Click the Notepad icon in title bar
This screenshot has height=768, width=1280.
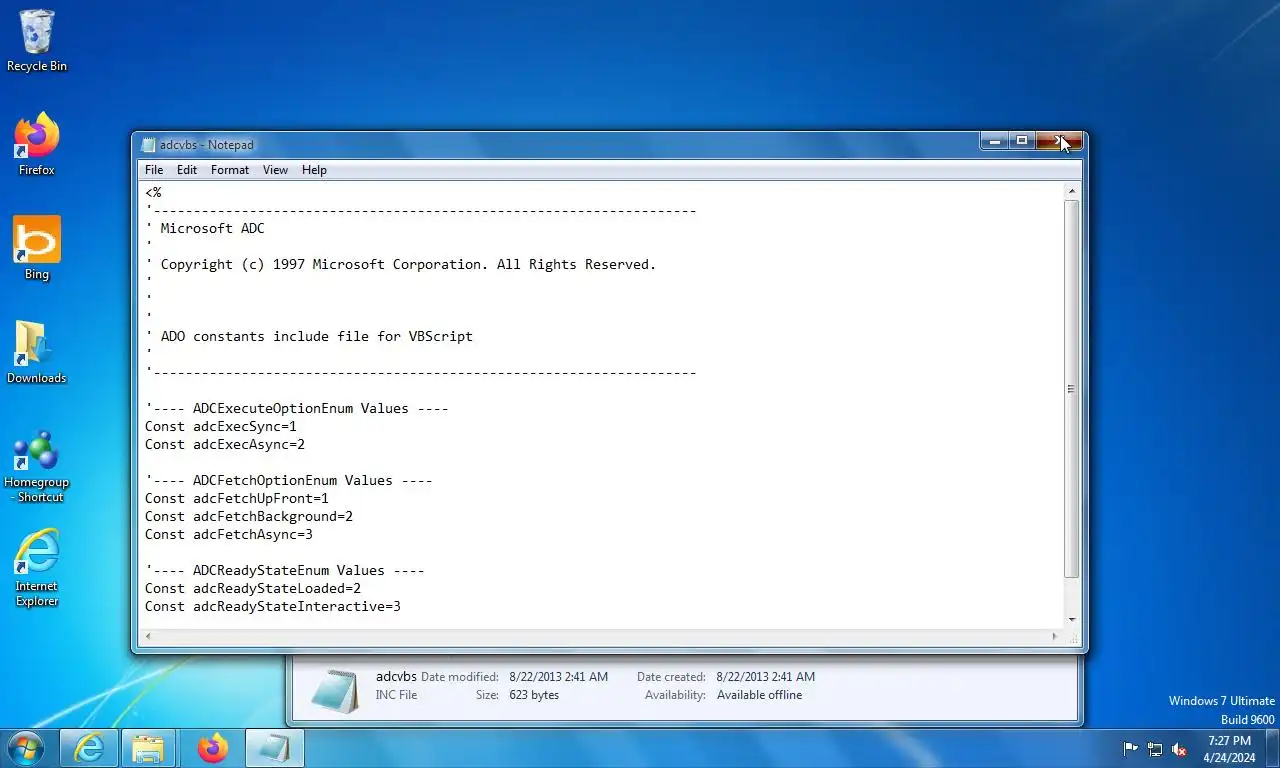[x=149, y=145]
